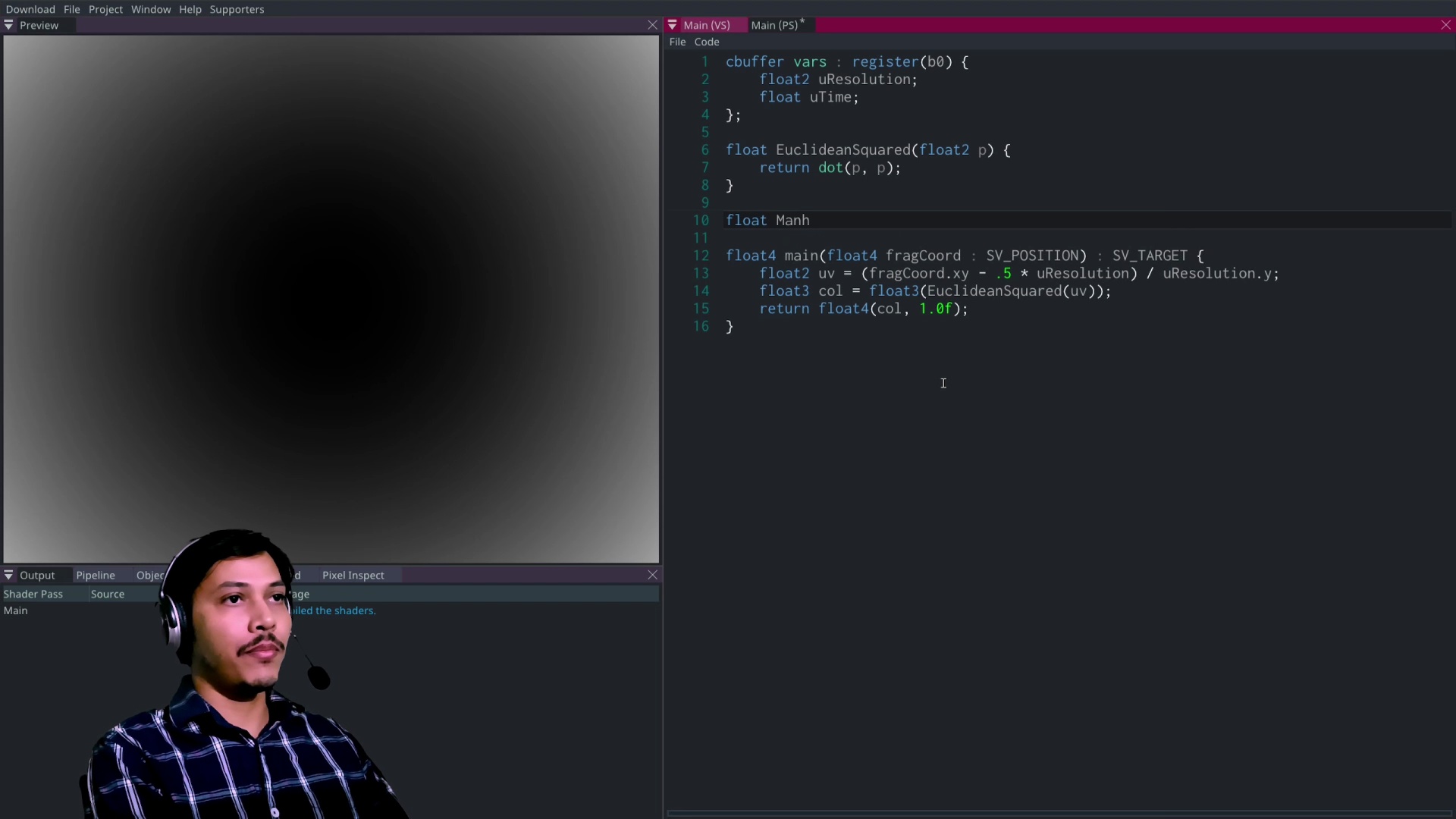
Task: Click the Shader Pass column header
Action: point(33,595)
